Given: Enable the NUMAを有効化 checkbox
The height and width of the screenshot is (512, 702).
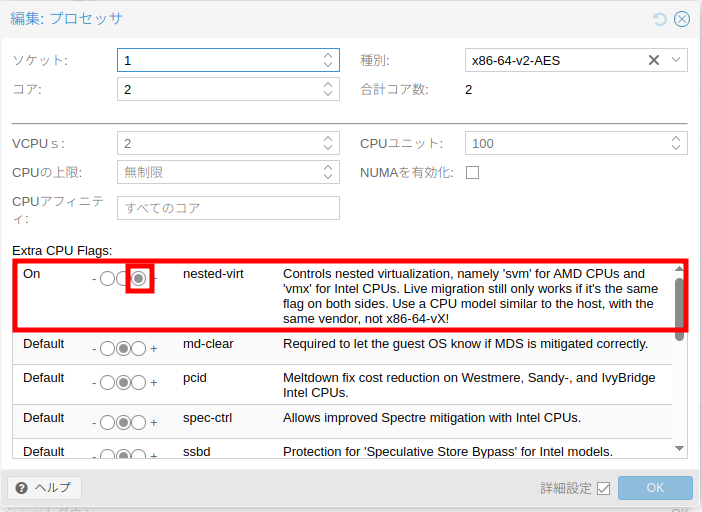Looking at the screenshot, I should (x=472, y=172).
